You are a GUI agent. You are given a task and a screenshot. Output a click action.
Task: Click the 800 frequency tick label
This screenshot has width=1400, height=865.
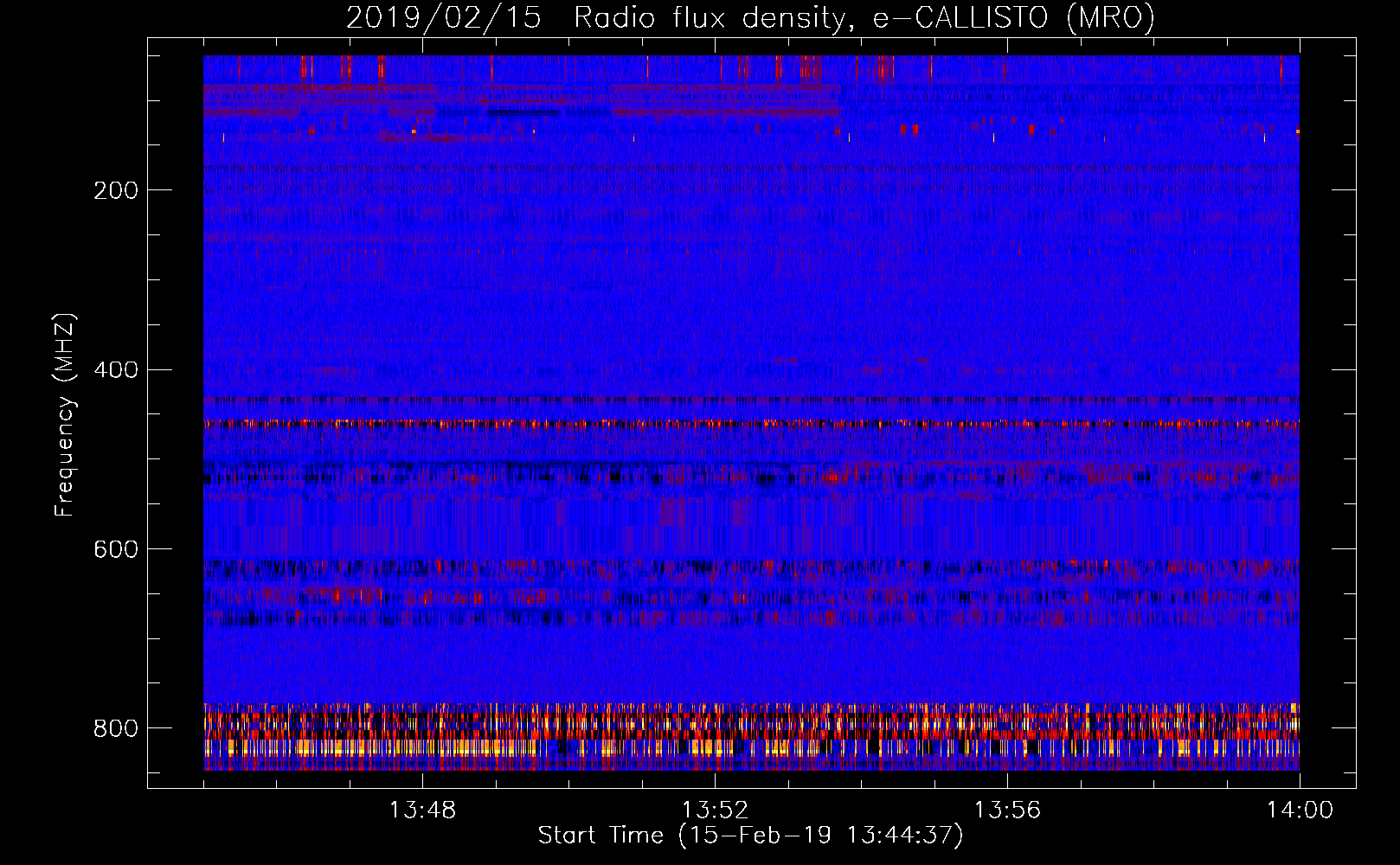(x=116, y=728)
